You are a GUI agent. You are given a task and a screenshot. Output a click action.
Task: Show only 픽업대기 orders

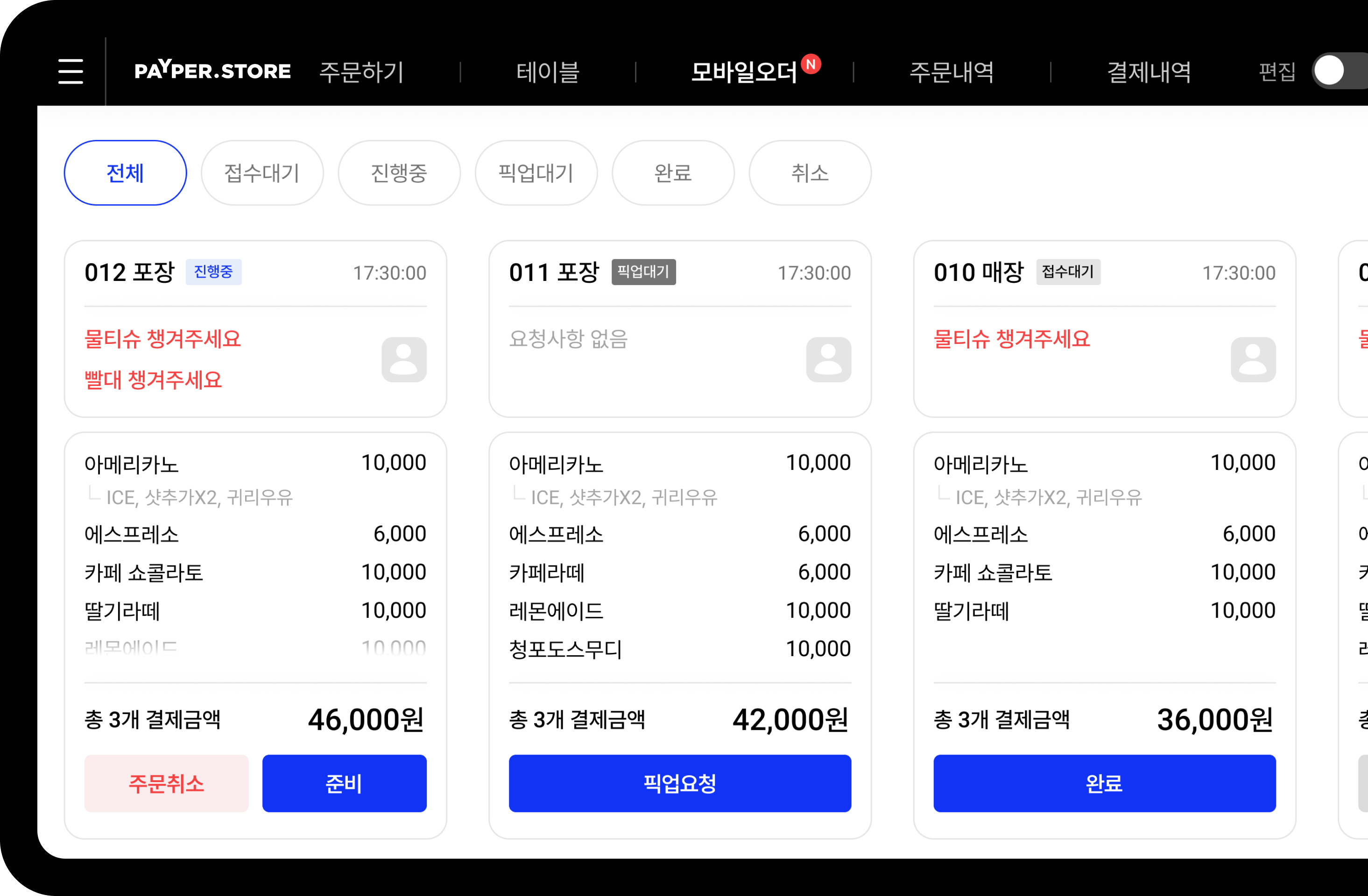[536, 173]
